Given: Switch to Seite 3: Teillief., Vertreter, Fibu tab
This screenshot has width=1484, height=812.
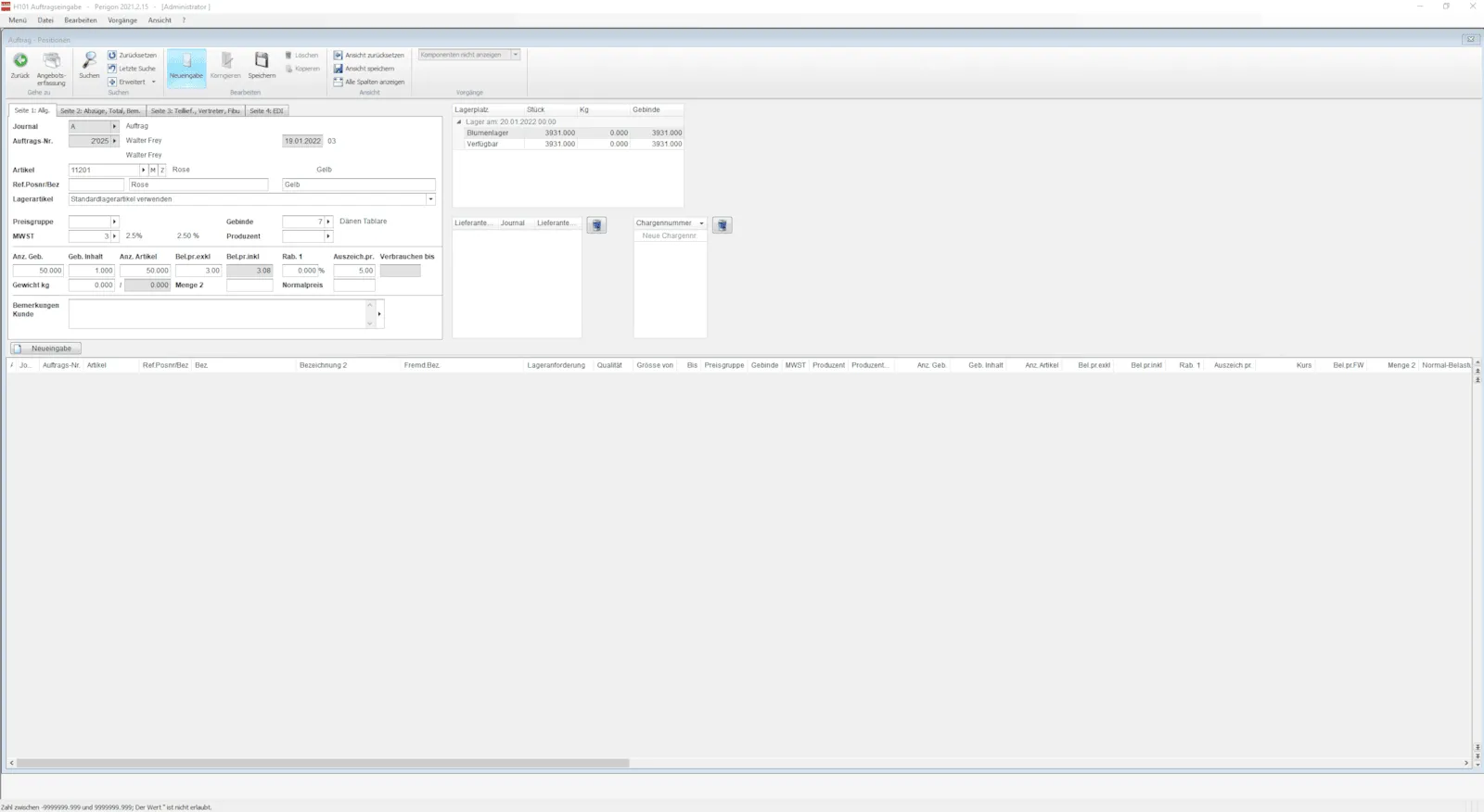Looking at the screenshot, I should coord(196,110).
